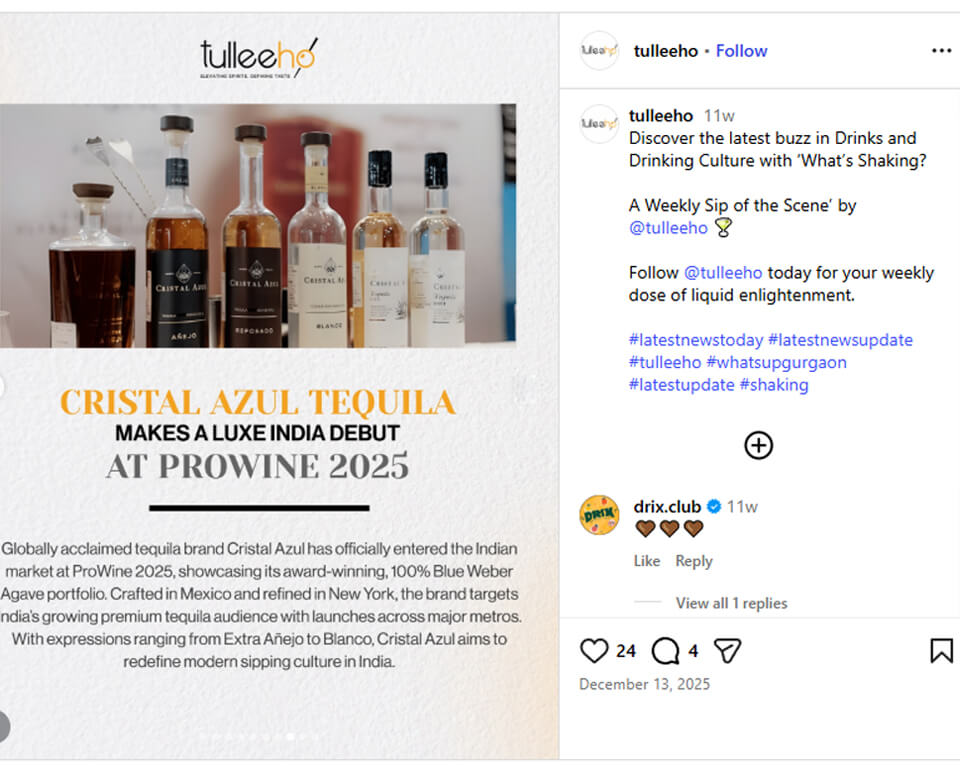Image resolution: width=960 pixels, height=768 pixels.
Task: Click the drix.club username
Action: [667, 506]
